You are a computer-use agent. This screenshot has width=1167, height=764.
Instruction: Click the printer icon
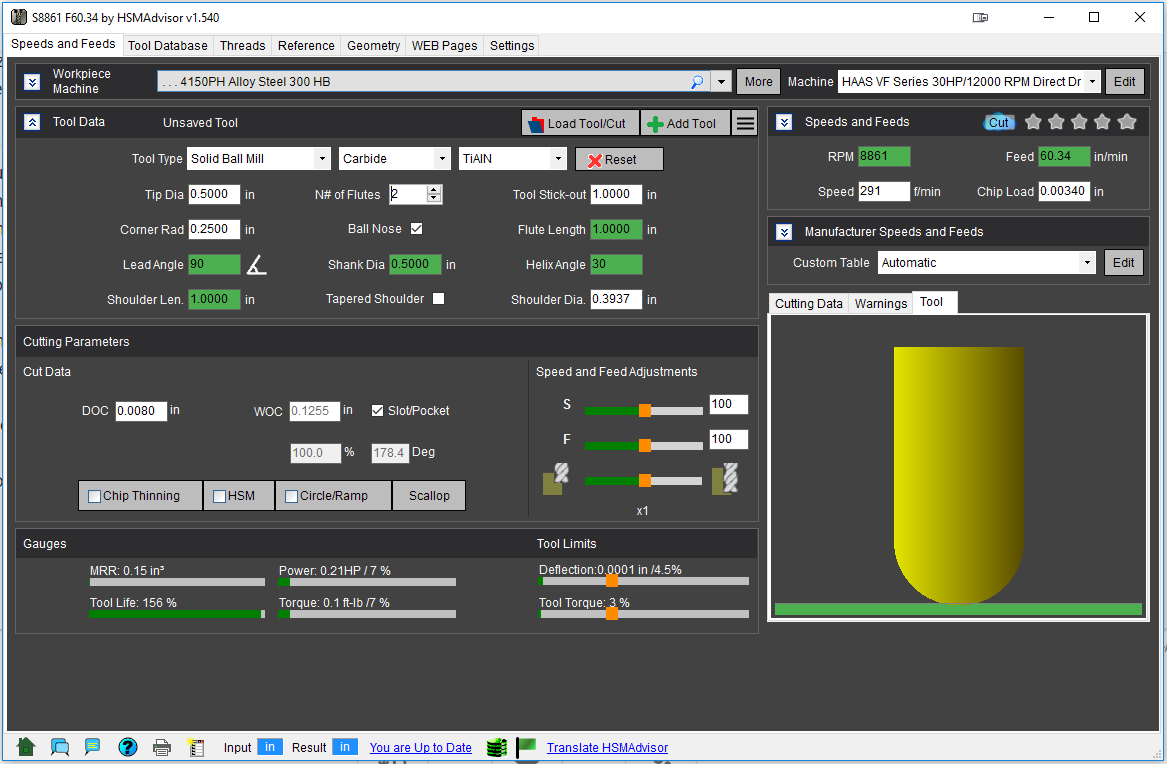coord(162,747)
